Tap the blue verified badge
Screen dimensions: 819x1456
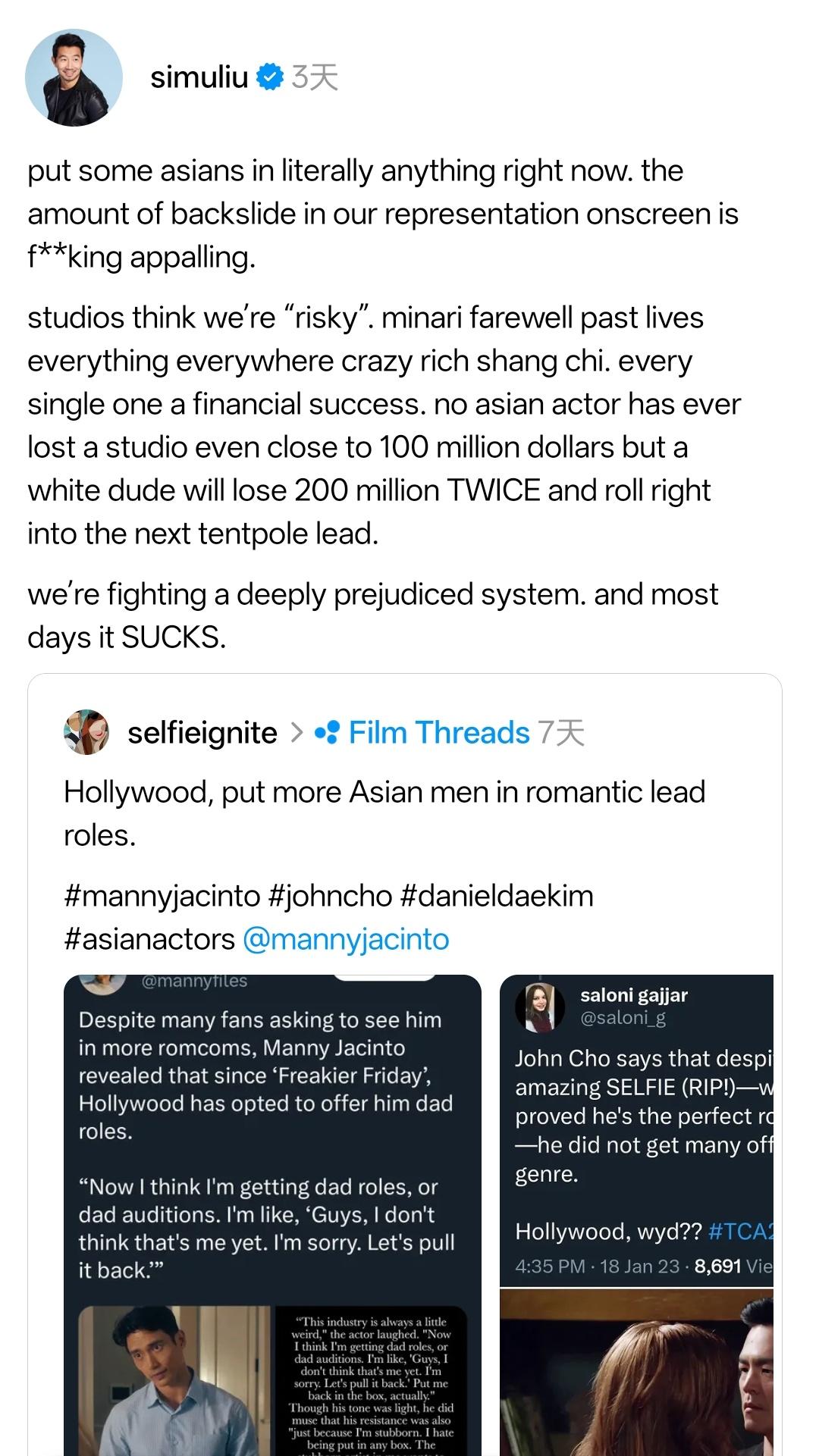(269, 77)
